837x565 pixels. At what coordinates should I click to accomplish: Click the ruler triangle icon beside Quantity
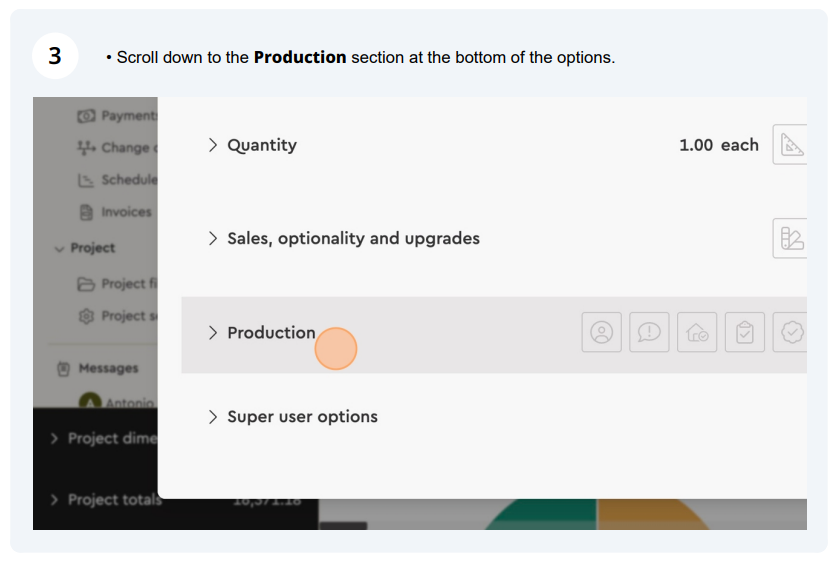(791, 145)
